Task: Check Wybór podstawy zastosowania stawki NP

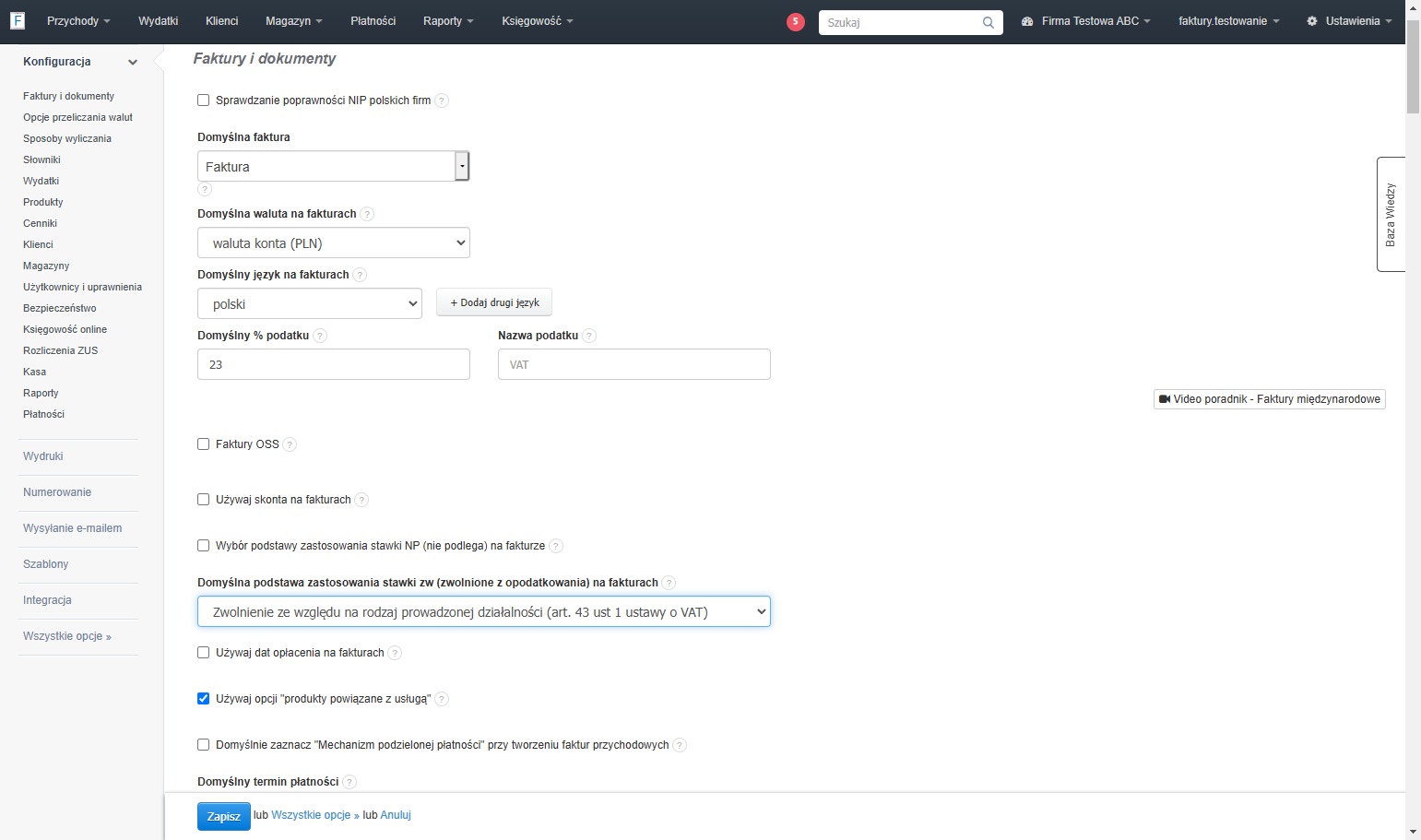Action: tap(204, 546)
